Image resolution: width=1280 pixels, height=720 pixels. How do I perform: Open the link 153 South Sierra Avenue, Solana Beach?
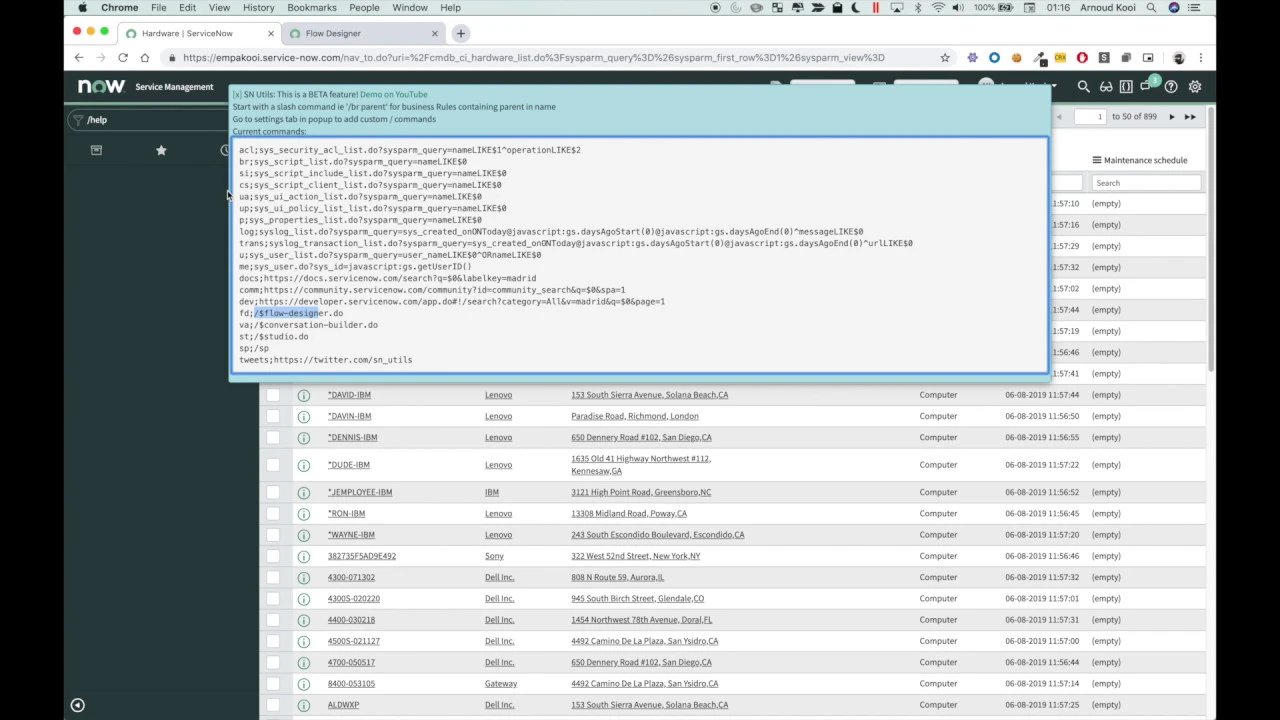pos(649,394)
